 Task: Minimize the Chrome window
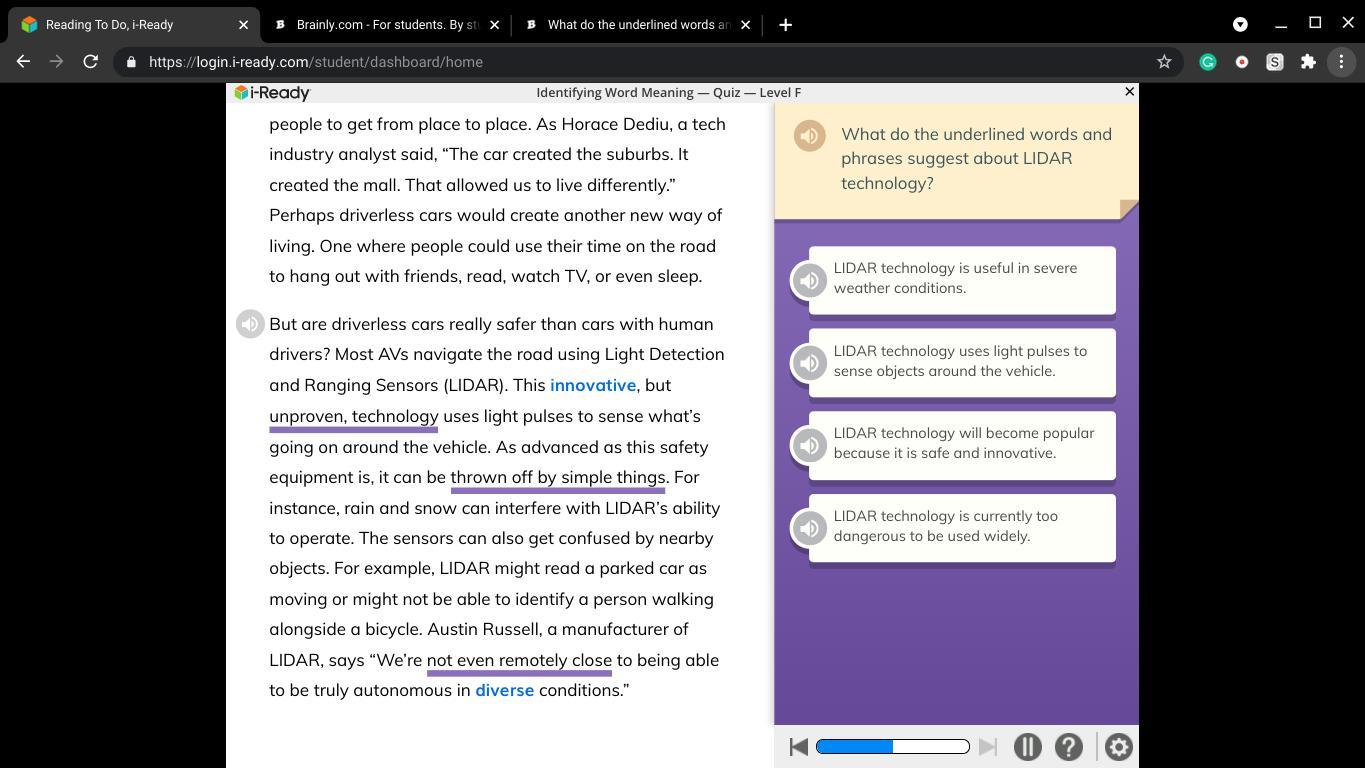[1281, 24]
